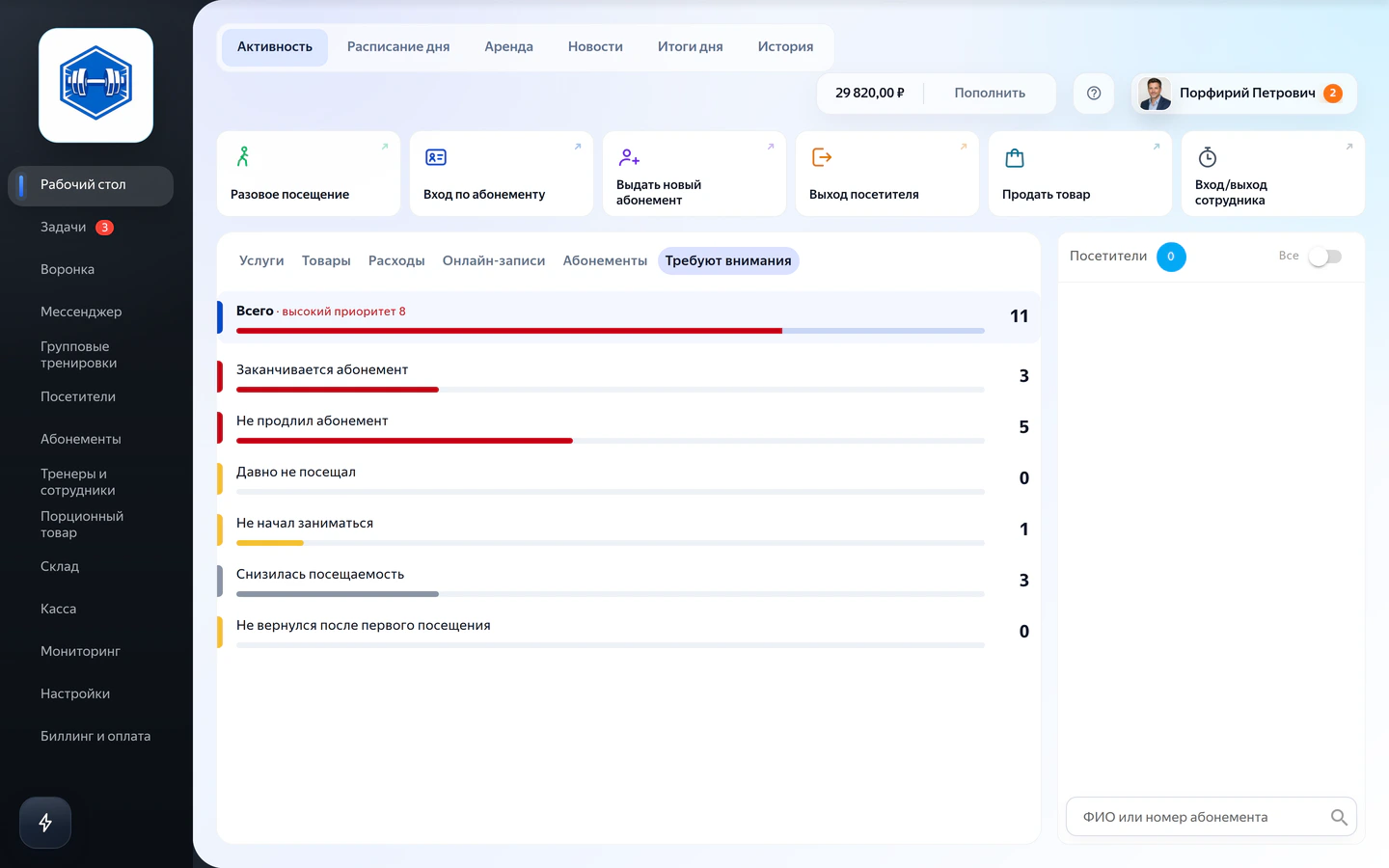
Task: Click the Пополнить balance button
Action: point(990,94)
